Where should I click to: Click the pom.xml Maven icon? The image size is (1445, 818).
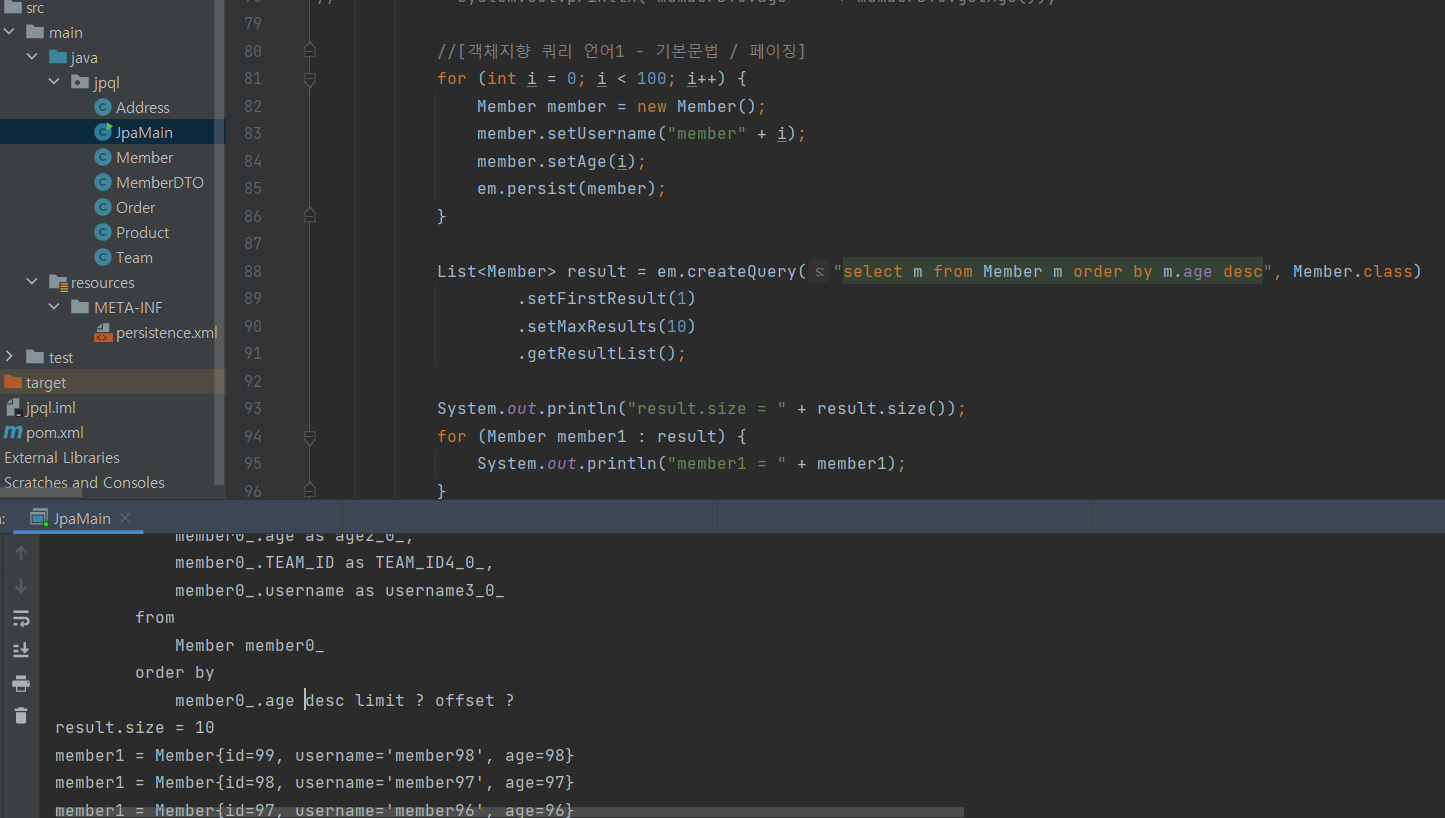[x=13, y=432]
